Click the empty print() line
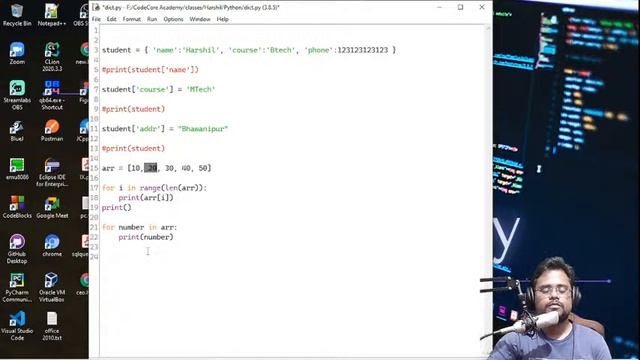640x360 pixels. tap(117, 207)
